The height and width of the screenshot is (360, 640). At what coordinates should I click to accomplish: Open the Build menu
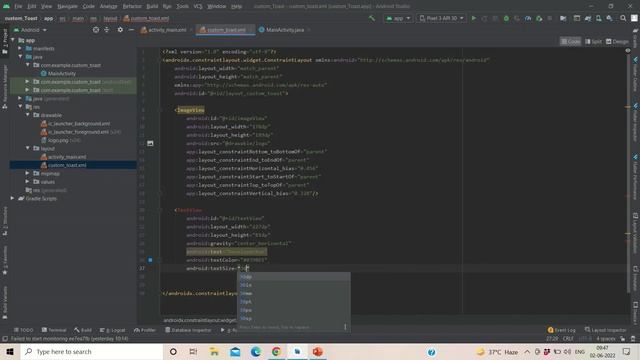pos(152,6)
